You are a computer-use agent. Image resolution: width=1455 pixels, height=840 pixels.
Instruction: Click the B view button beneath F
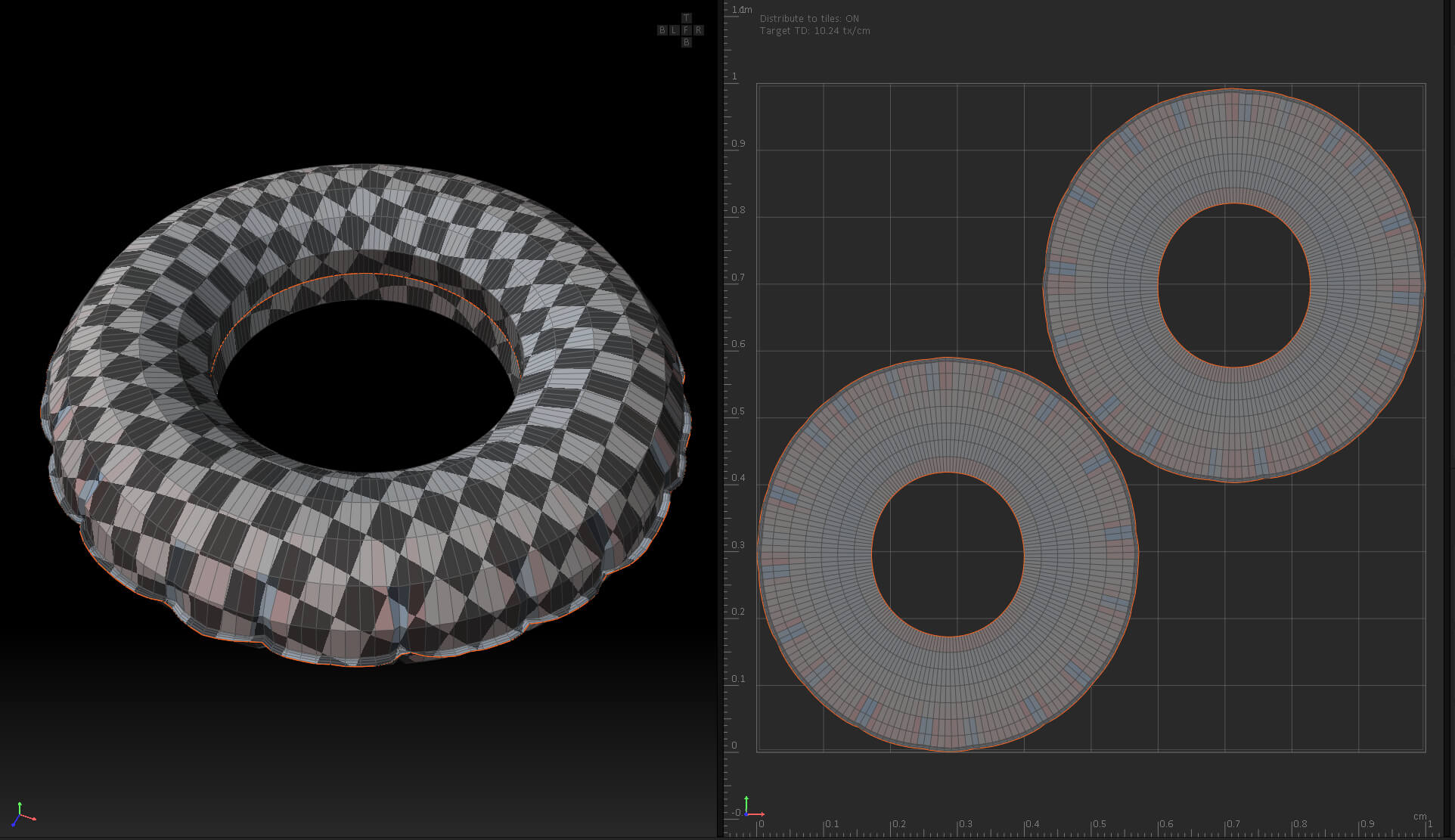coord(686,42)
